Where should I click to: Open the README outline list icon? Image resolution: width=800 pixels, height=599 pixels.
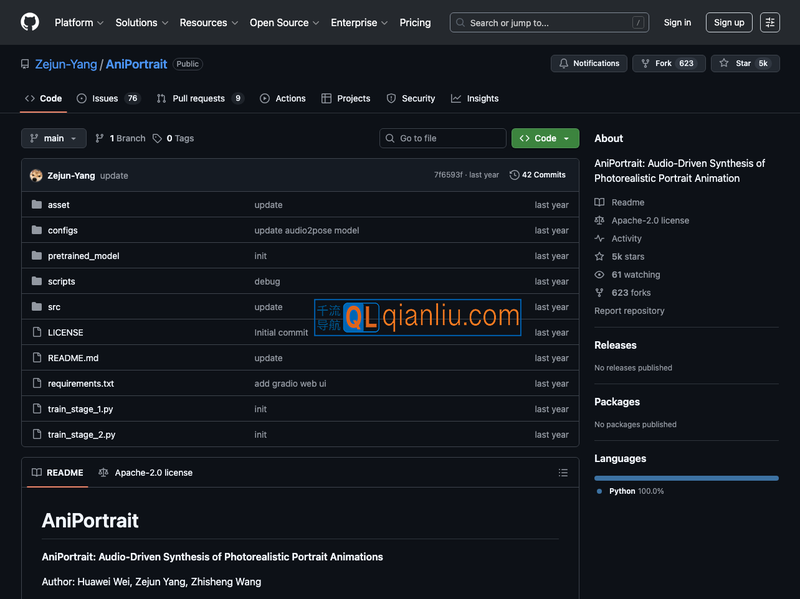coord(563,473)
